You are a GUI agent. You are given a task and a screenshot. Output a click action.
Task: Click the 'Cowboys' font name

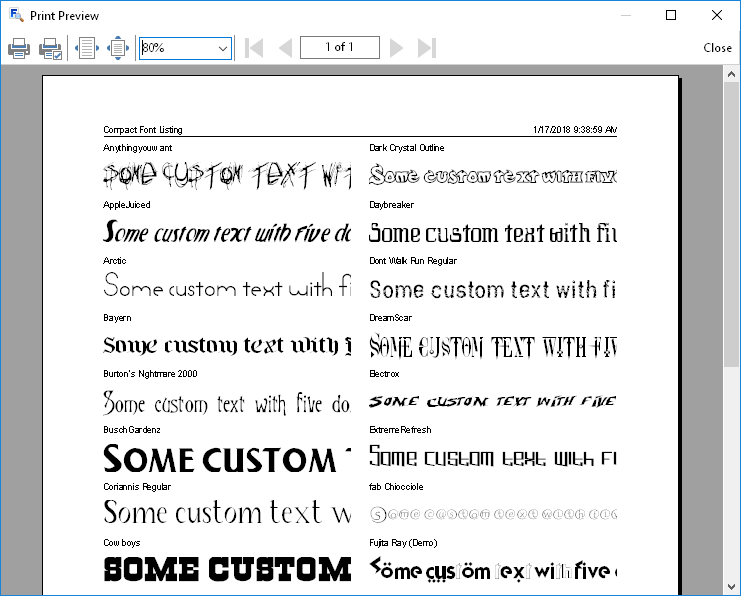pos(122,543)
